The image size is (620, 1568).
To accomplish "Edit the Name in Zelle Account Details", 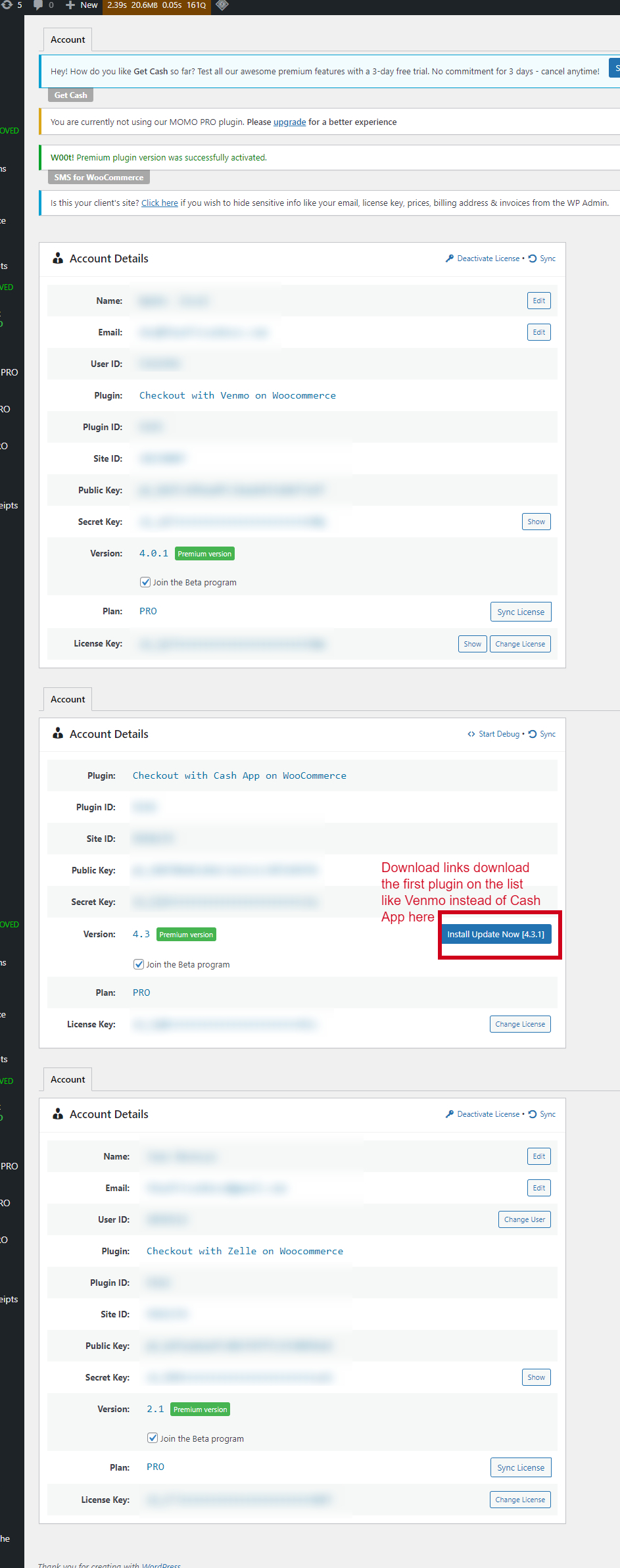I will 539,1156.
